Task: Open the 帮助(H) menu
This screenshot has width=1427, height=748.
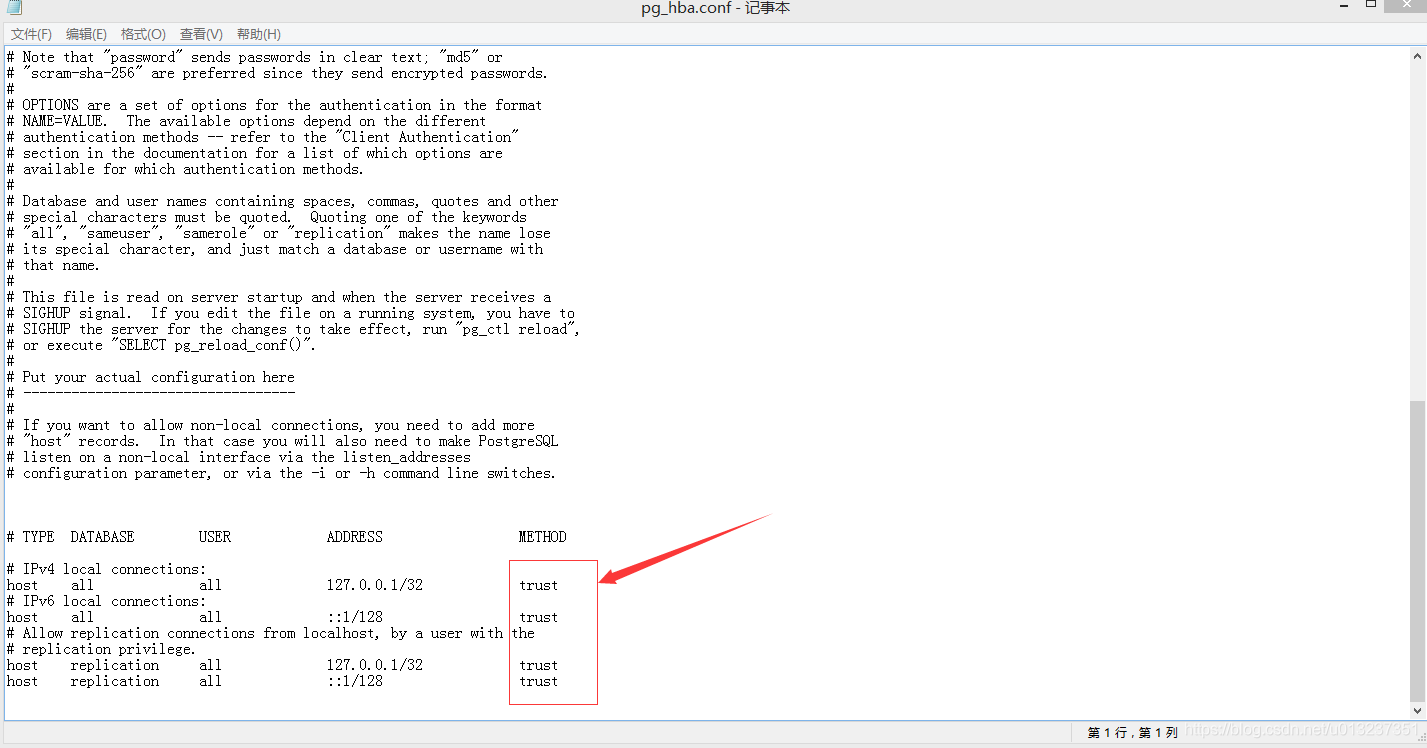Action: point(258,34)
